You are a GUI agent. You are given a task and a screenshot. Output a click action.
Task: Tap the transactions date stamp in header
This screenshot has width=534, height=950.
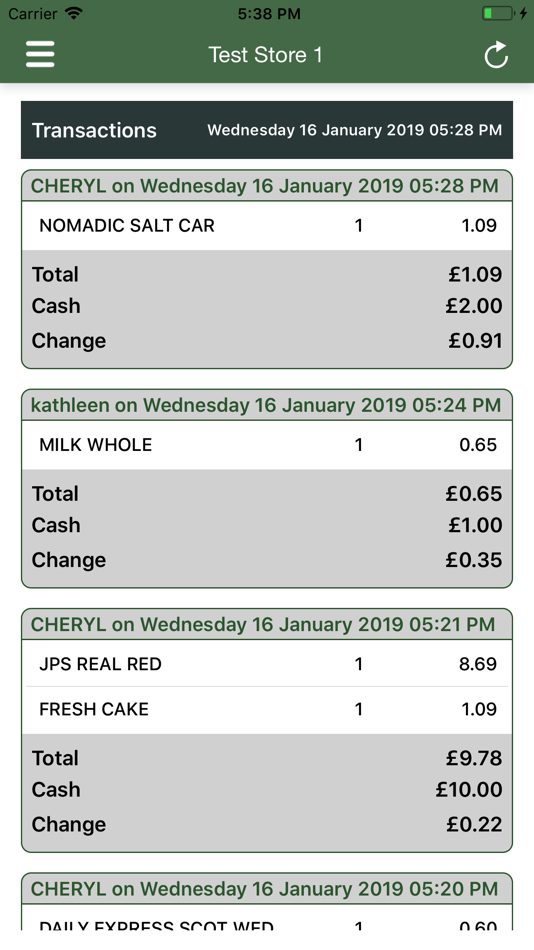click(355, 130)
